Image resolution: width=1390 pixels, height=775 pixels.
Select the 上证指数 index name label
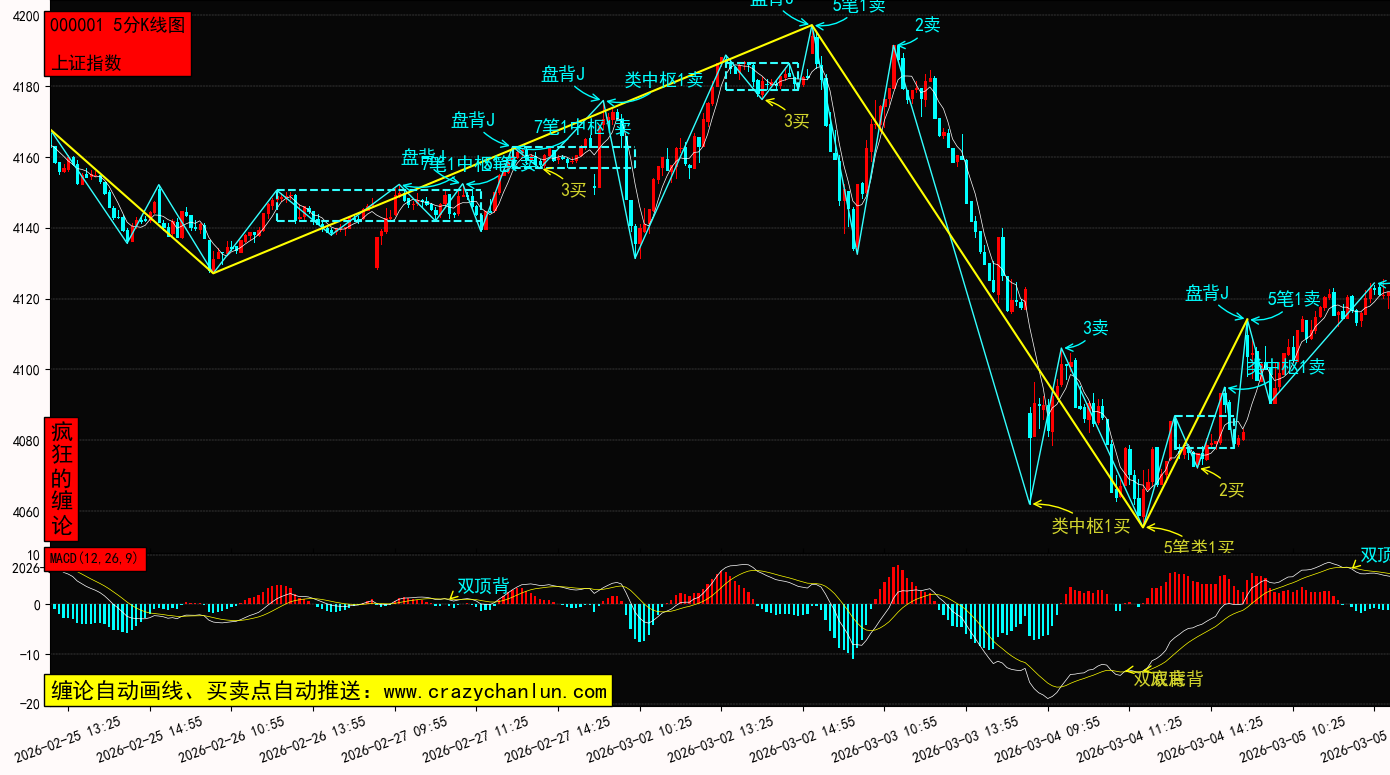coord(86,62)
